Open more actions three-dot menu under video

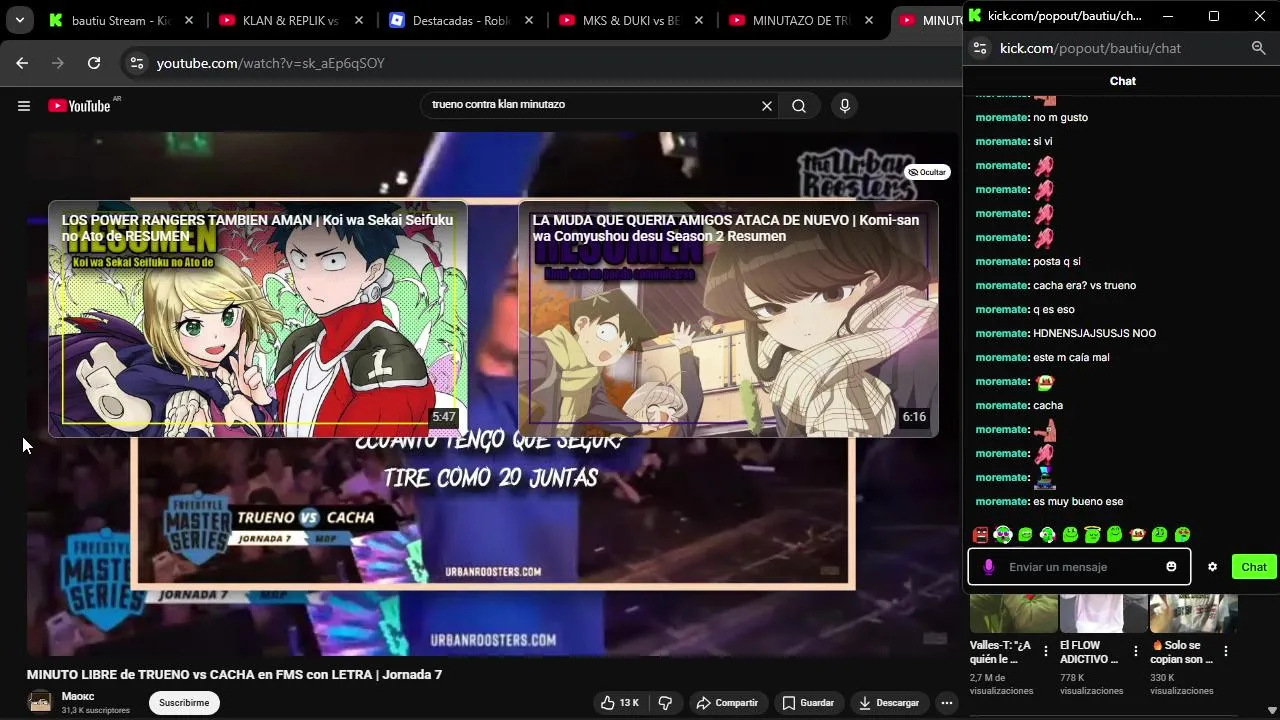tap(946, 703)
